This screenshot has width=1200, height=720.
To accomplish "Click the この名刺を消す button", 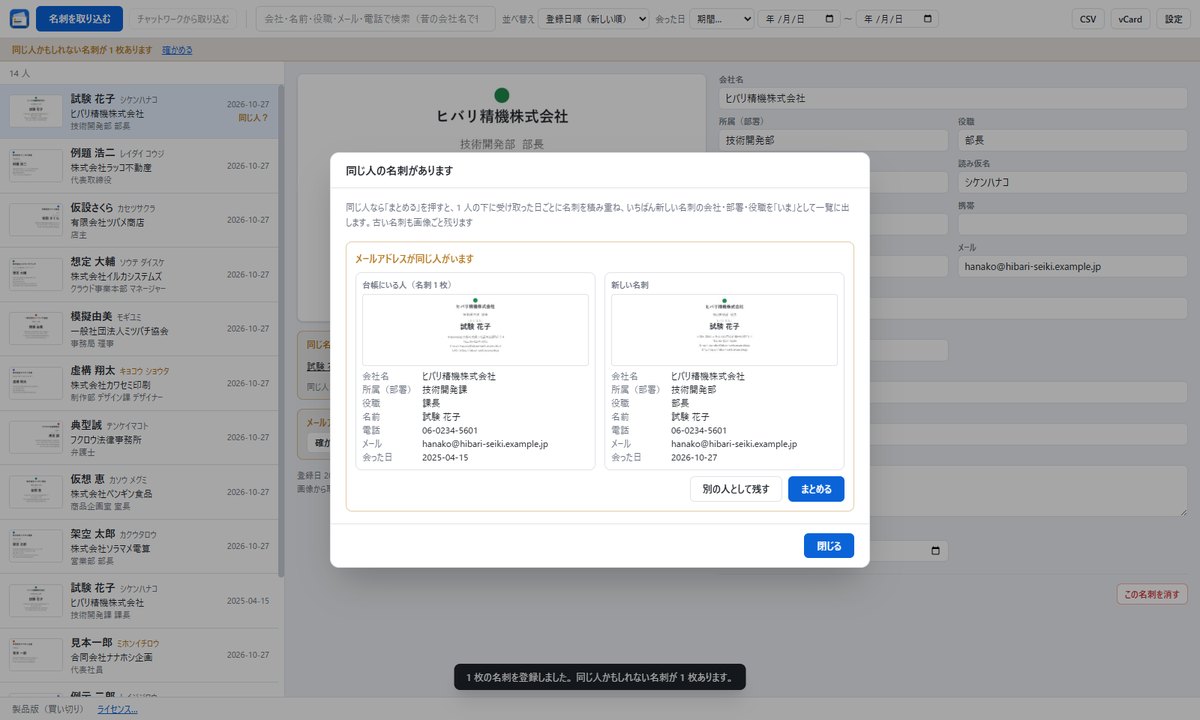I will (1152, 594).
